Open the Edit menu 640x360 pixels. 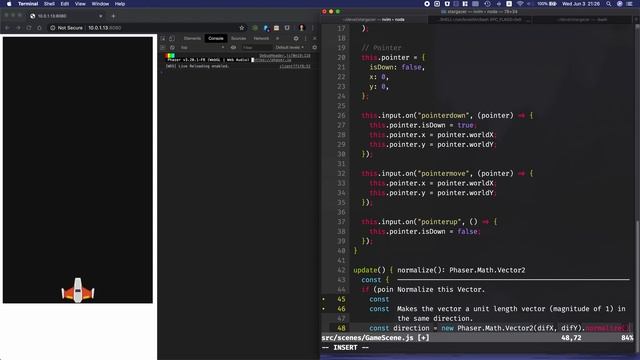coord(64,4)
